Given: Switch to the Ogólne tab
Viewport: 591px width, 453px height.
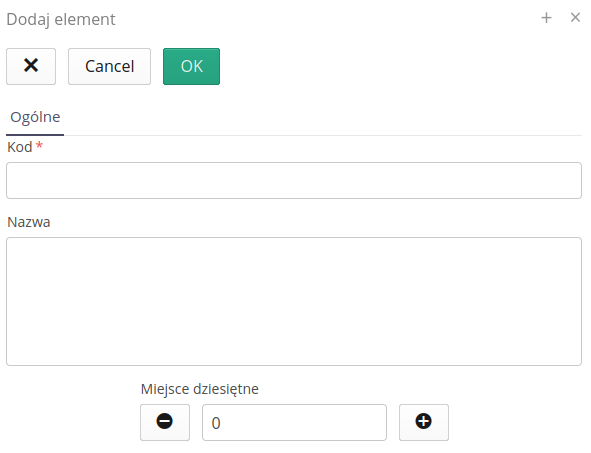Looking at the screenshot, I should (x=35, y=117).
